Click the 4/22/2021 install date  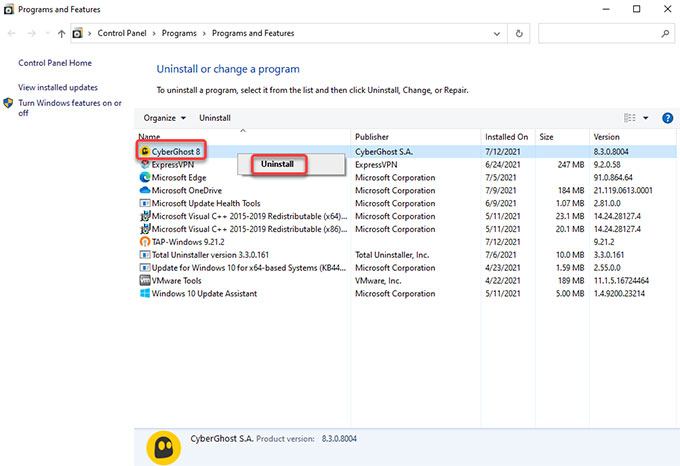(x=503, y=280)
